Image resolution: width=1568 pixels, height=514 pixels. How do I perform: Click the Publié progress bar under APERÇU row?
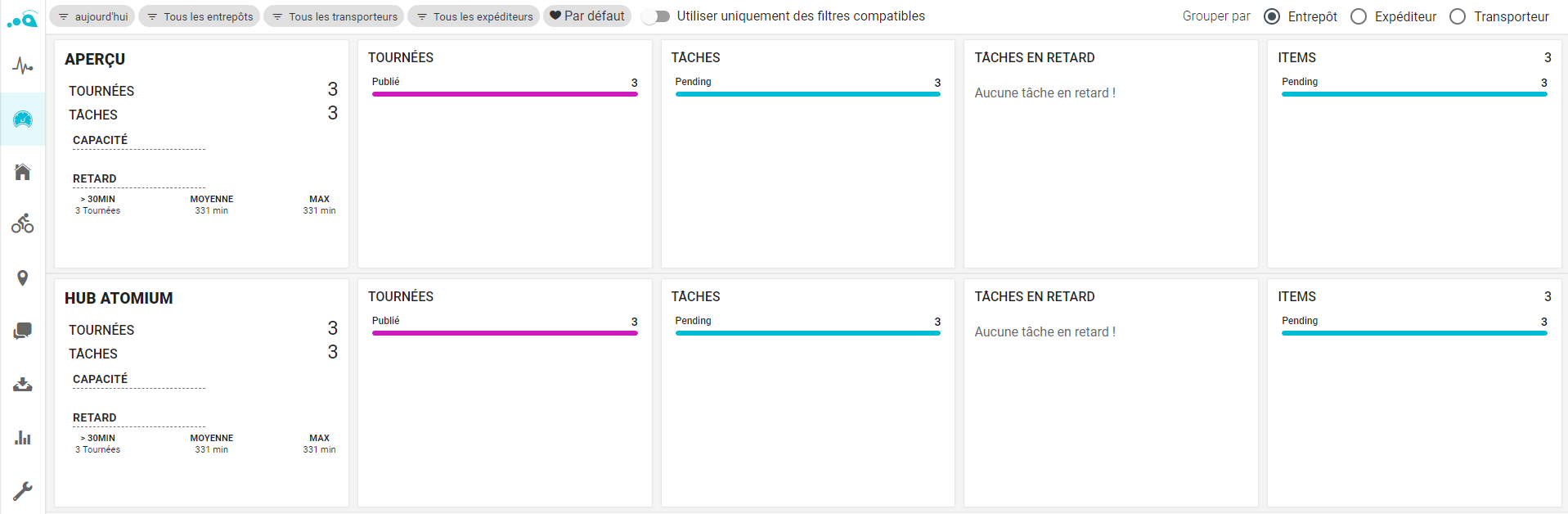pyautogui.click(x=505, y=94)
